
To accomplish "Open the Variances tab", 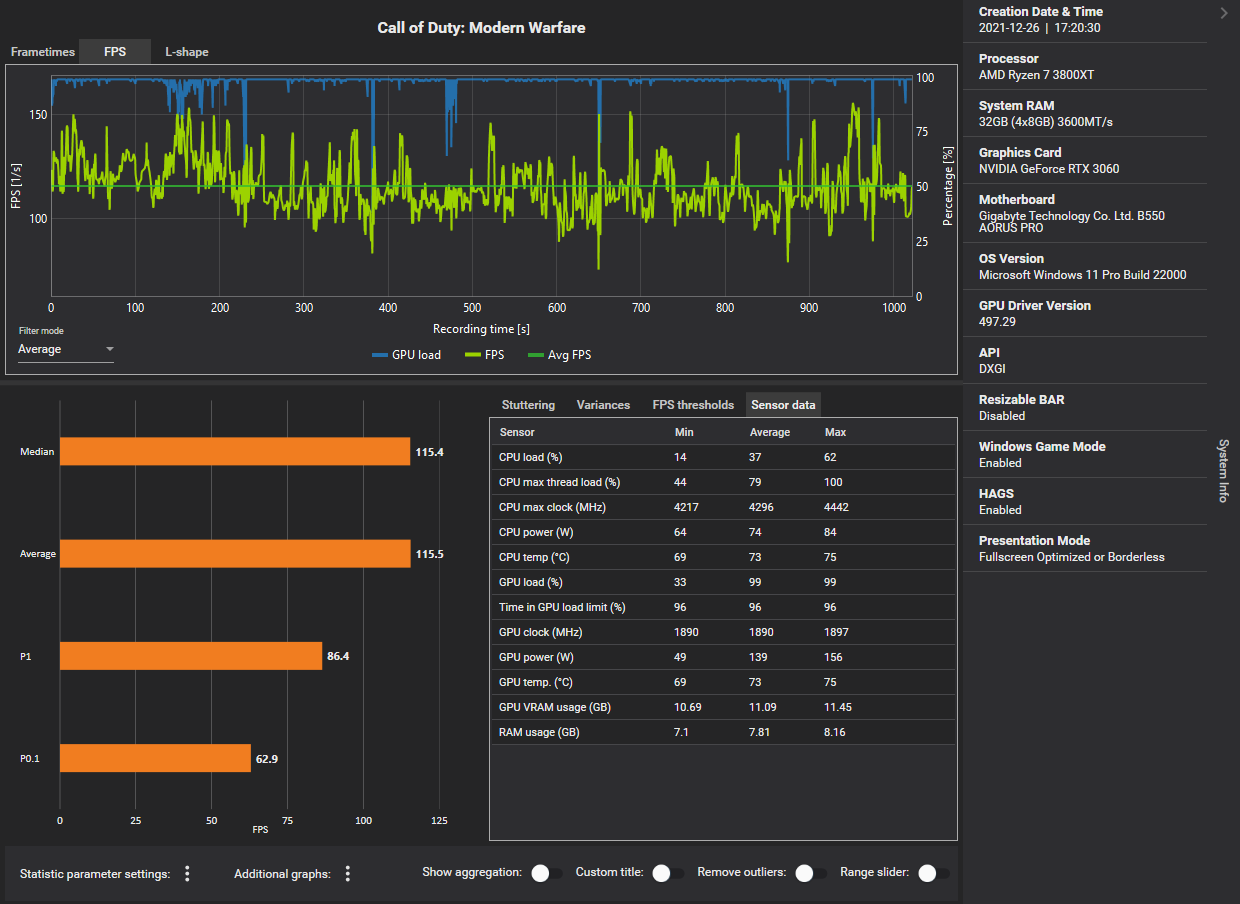I will [603, 405].
